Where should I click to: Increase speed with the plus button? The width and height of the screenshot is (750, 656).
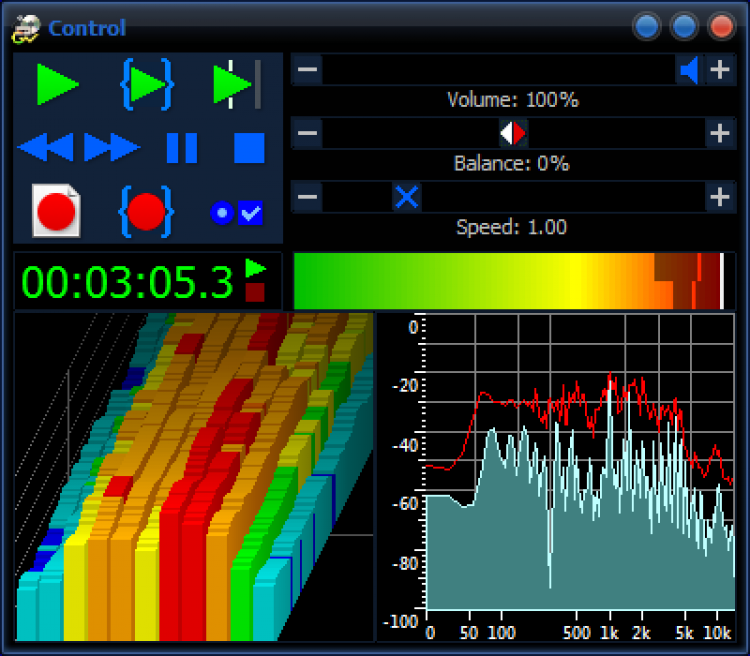coord(720,197)
